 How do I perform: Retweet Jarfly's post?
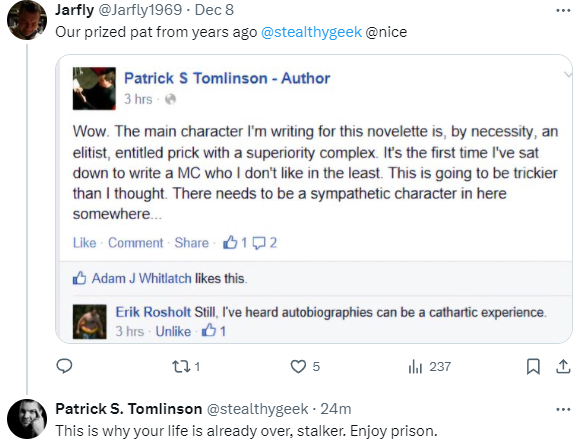pyautogui.click(x=181, y=367)
